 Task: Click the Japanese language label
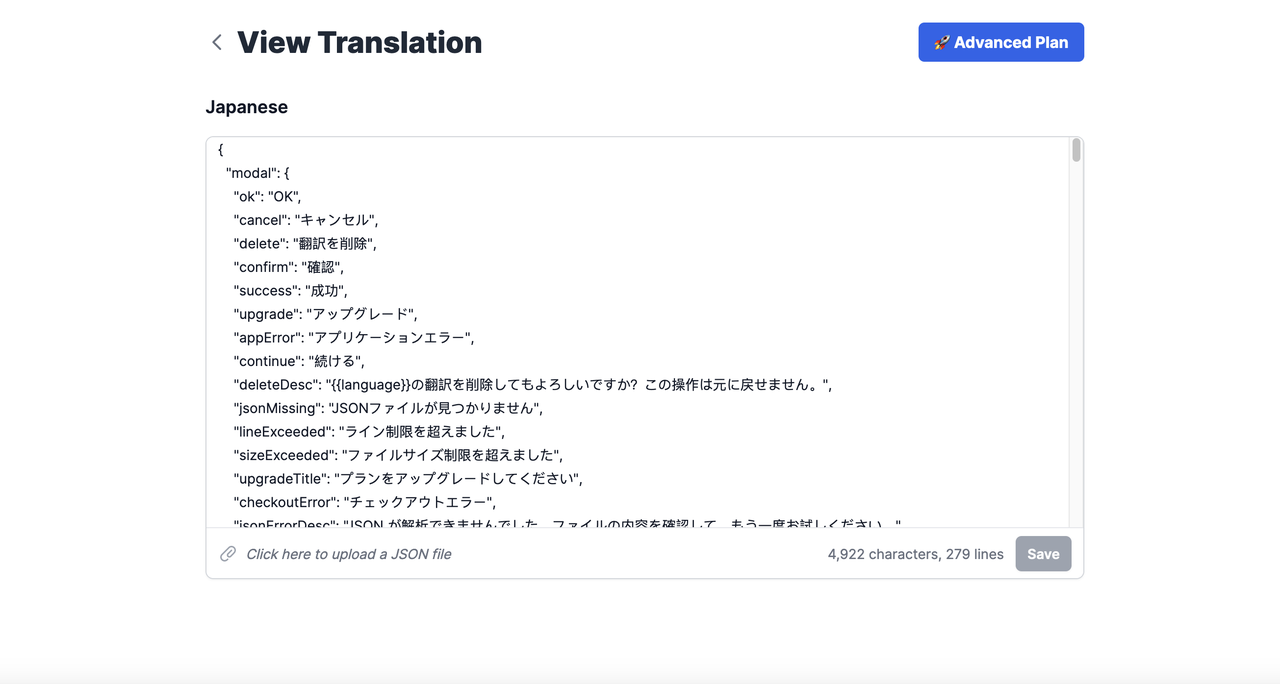pos(247,107)
